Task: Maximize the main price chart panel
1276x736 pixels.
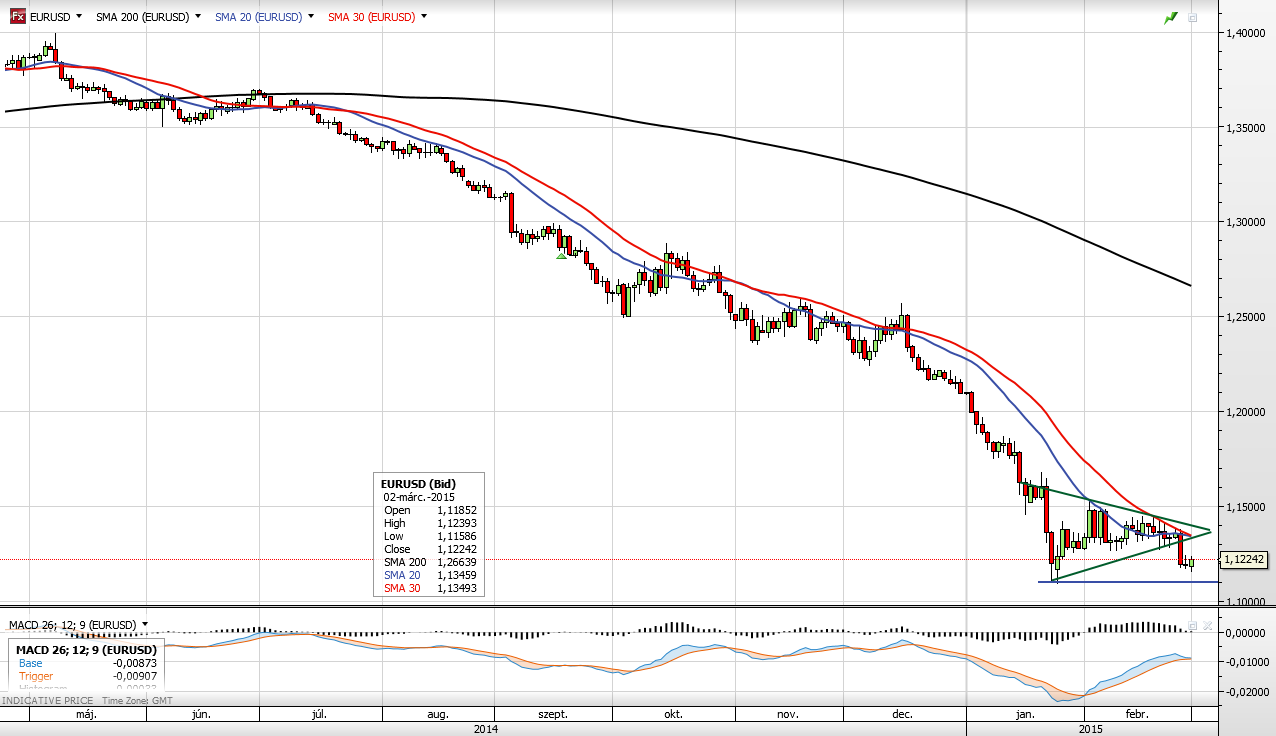Action: [x=1192, y=17]
